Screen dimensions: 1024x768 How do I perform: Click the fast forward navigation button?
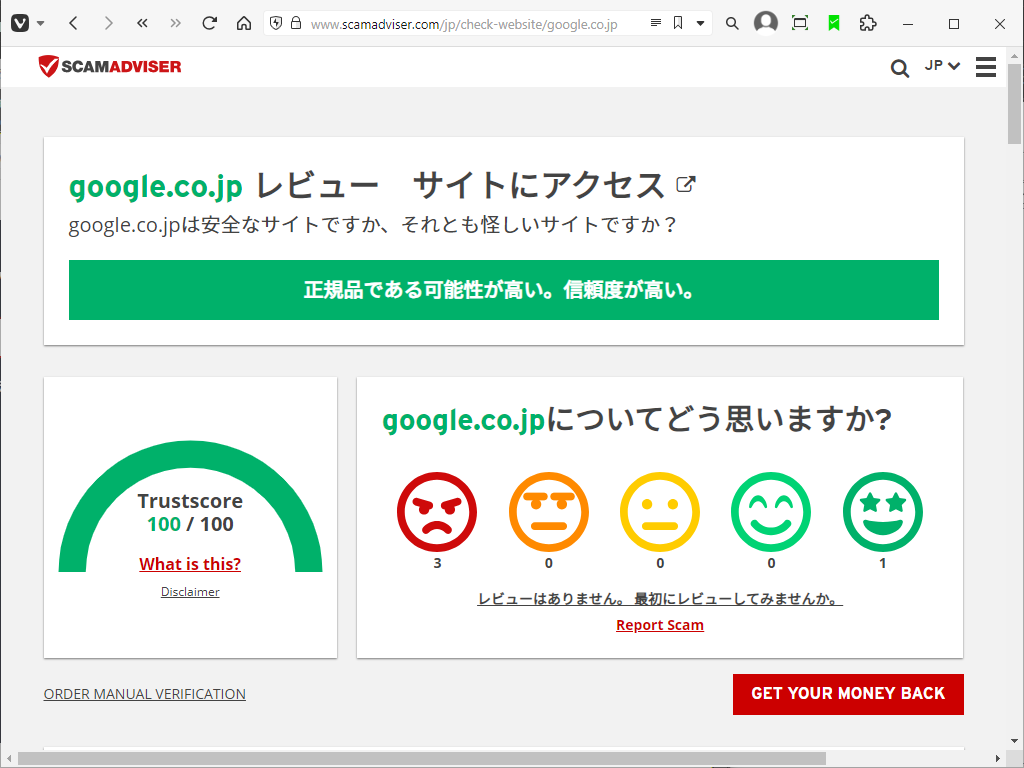pyautogui.click(x=176, y=24)
